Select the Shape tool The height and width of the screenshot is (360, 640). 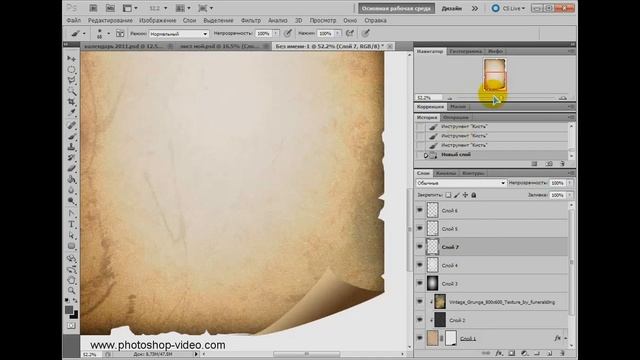(71, 246)
